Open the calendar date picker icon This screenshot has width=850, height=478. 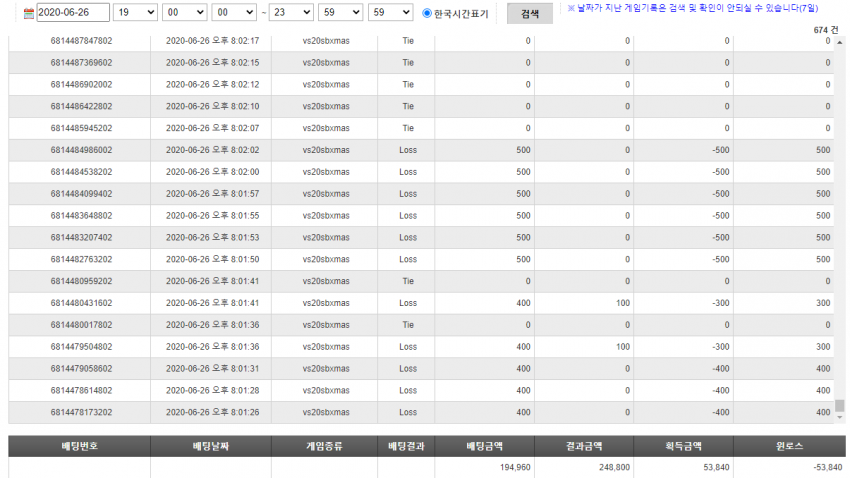29,14
